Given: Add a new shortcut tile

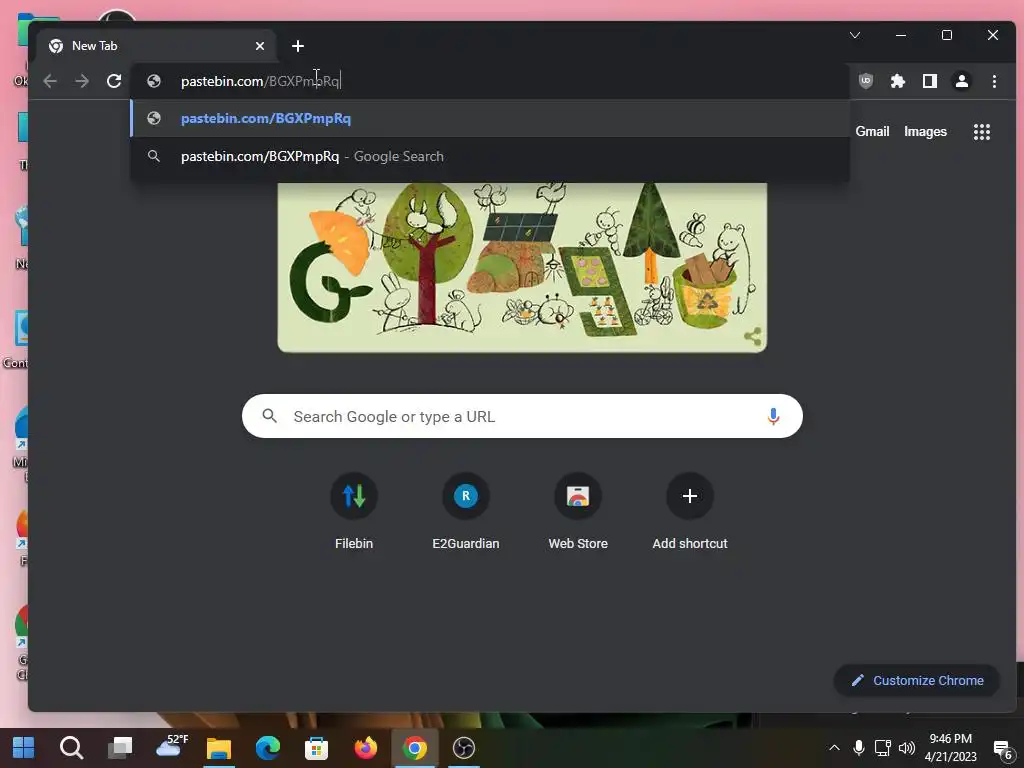Looking at the screenshot, I should click(690, 512).
